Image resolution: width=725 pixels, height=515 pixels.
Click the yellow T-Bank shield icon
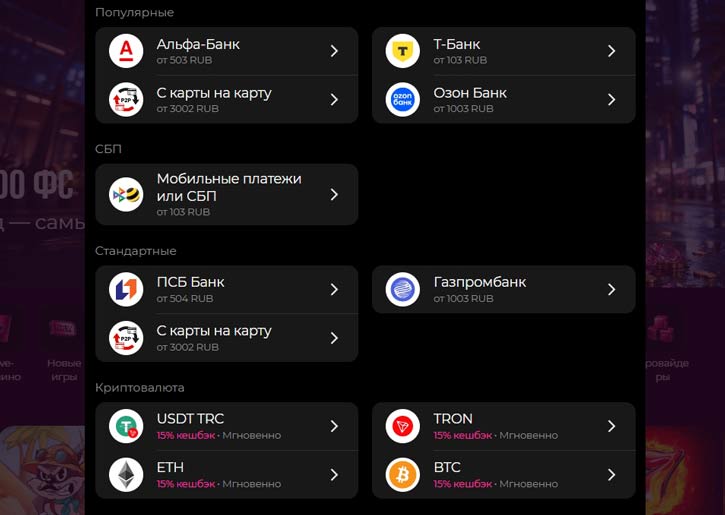point(403,51)
